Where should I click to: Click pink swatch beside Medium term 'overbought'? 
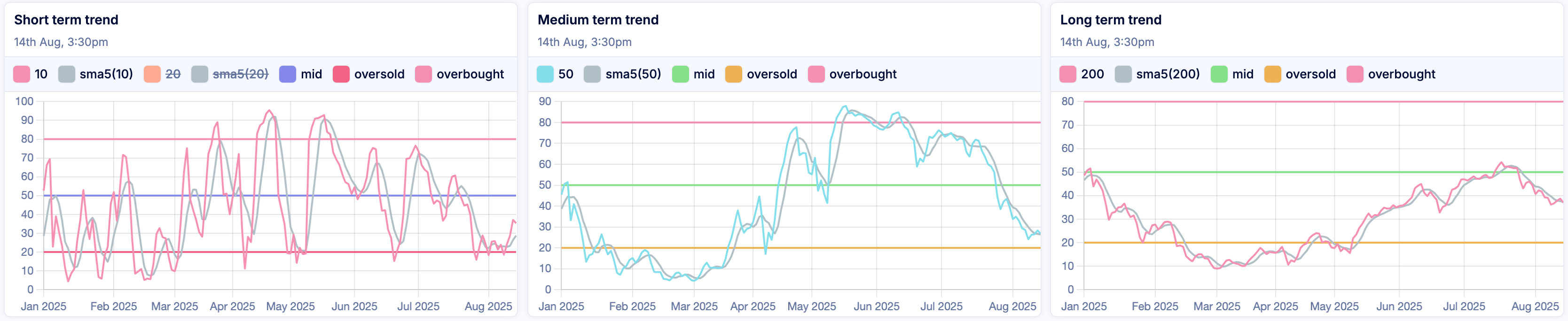pos(816,74)
